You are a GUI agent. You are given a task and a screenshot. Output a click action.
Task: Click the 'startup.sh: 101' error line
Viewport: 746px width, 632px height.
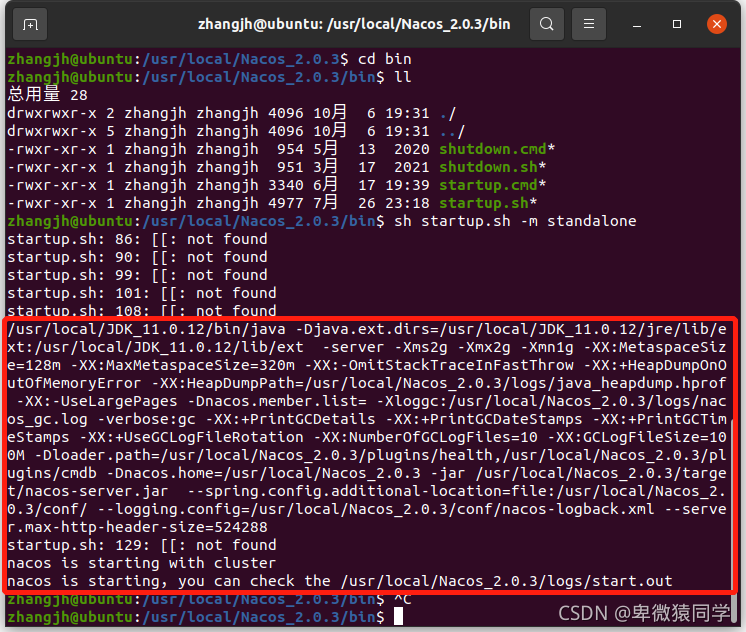(x=142, y=293)
